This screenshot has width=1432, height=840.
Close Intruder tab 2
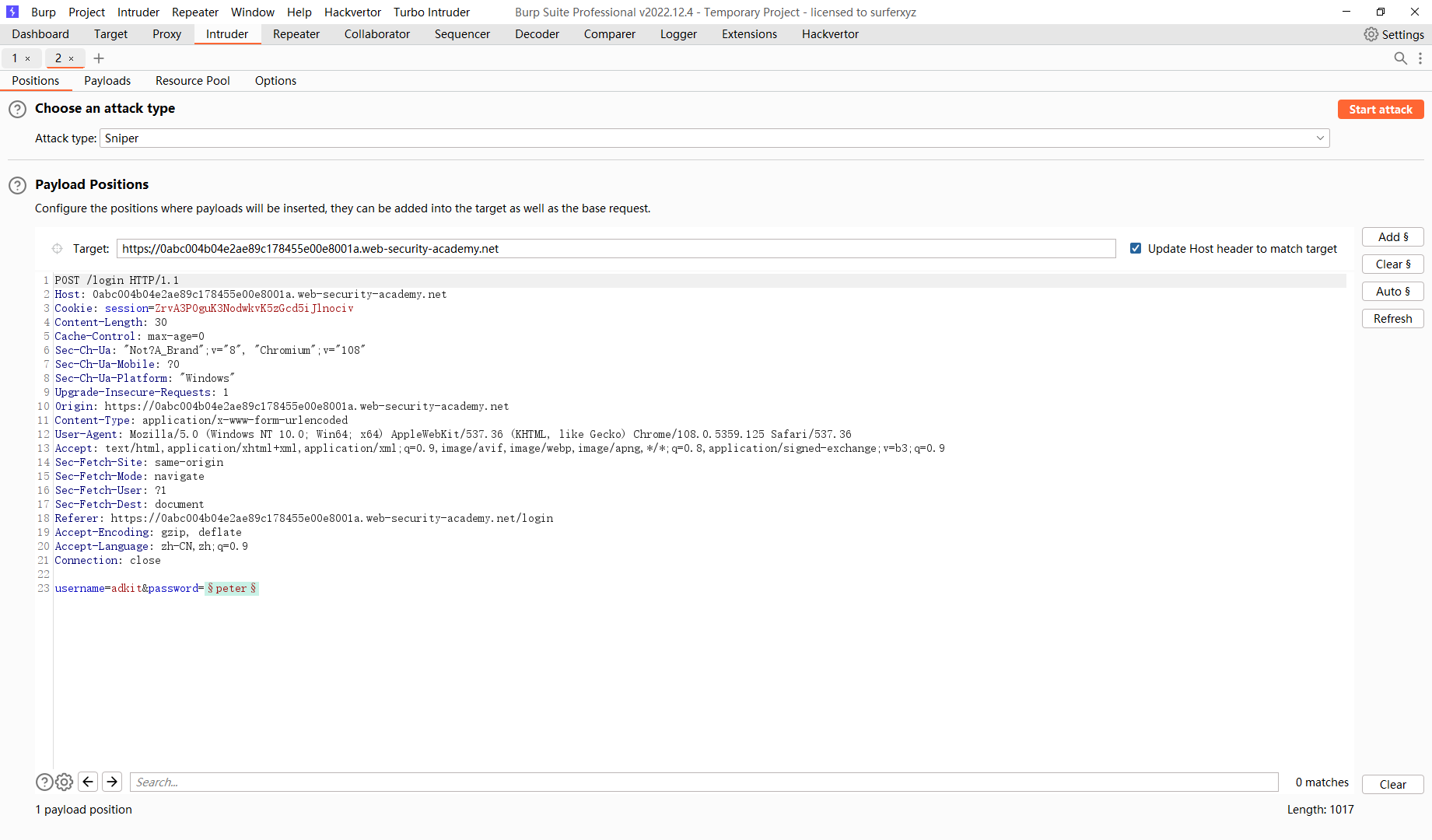(x=72, y=58)
